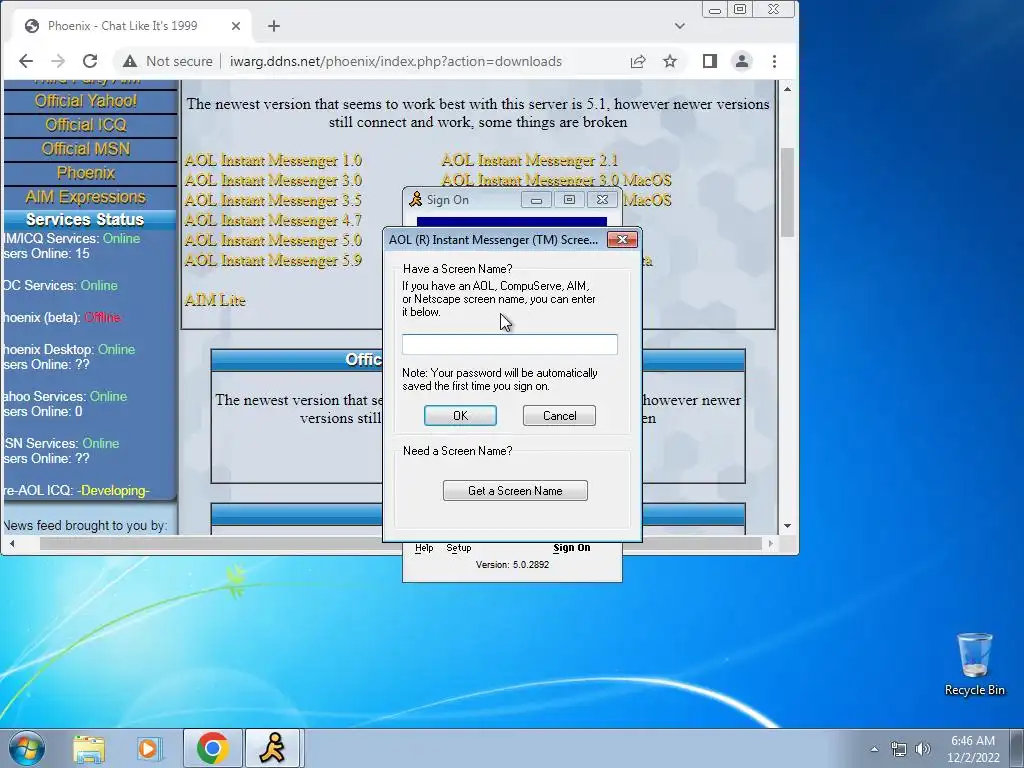
Task: Open Official ICQ in the sidebar
Action: [x=86, y=125]
